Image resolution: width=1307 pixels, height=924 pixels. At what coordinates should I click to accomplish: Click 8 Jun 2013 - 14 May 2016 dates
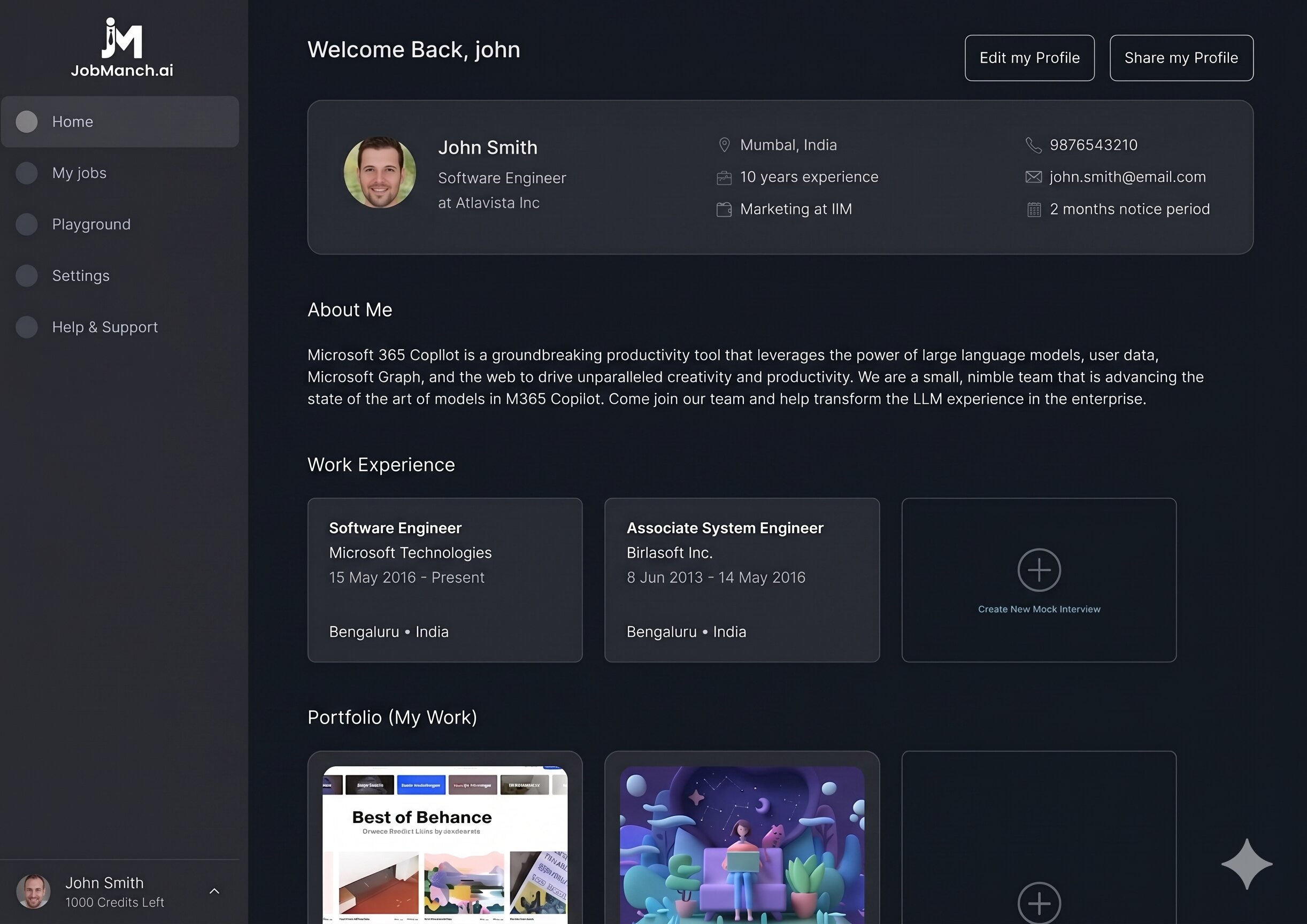716,577
